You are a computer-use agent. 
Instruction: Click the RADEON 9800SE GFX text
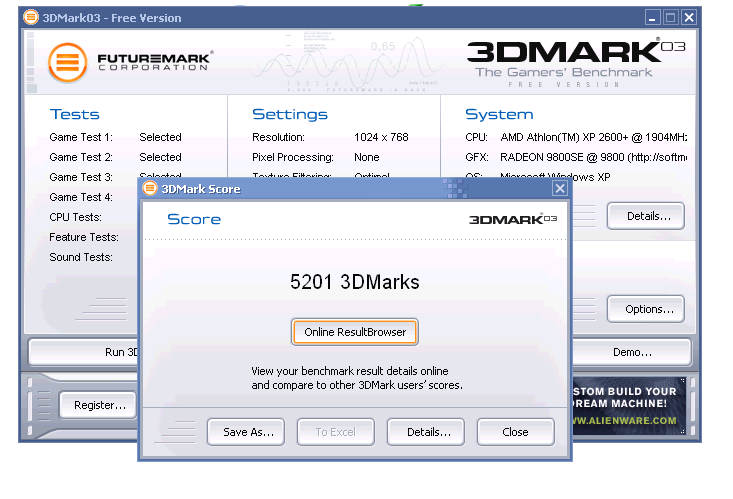(594, 157)
